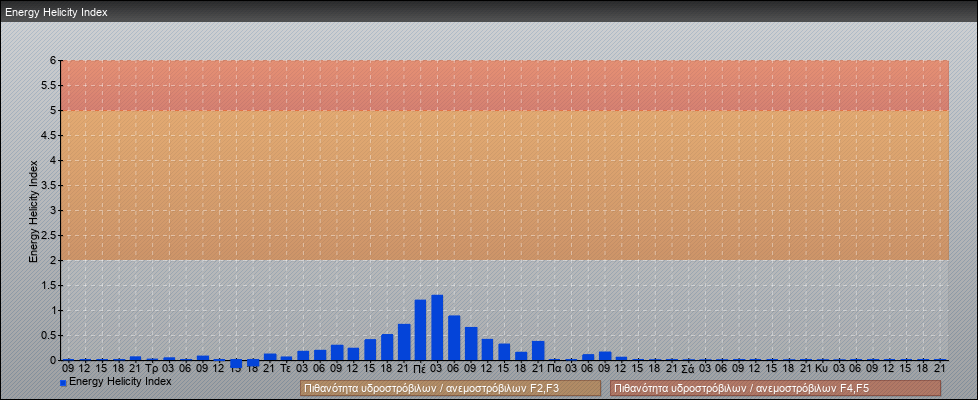Click the blue Energy Helicity Index legend marker
Screen dimensions: 978x400
click(63, 382)
